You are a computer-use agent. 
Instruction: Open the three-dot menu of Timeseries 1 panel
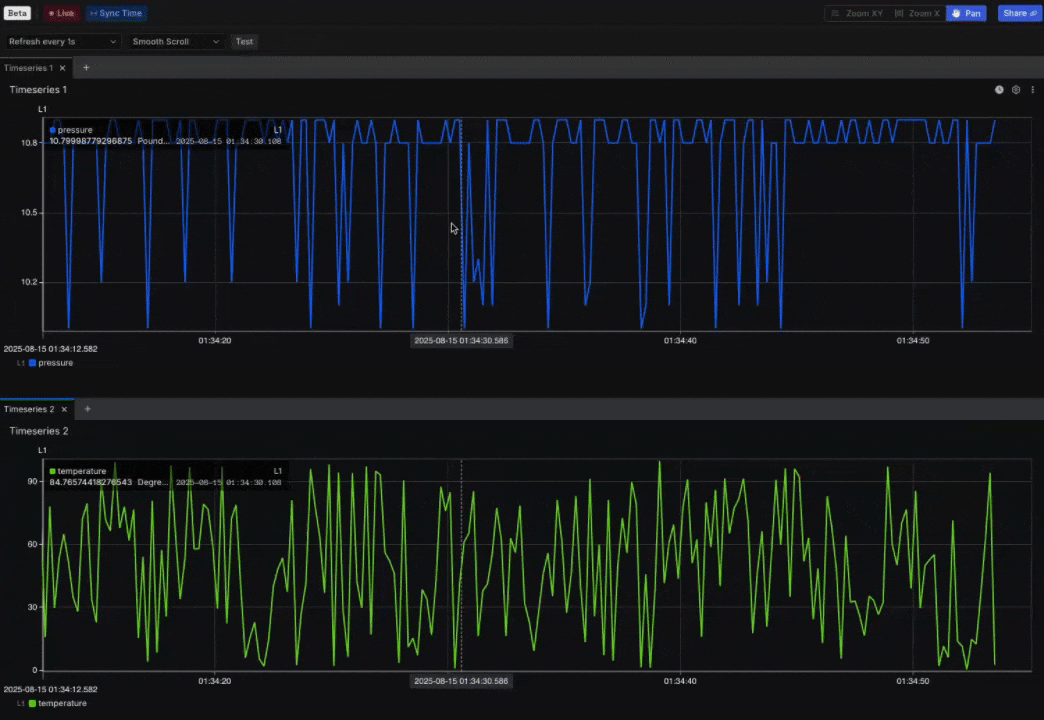(x=1033, y=90)
